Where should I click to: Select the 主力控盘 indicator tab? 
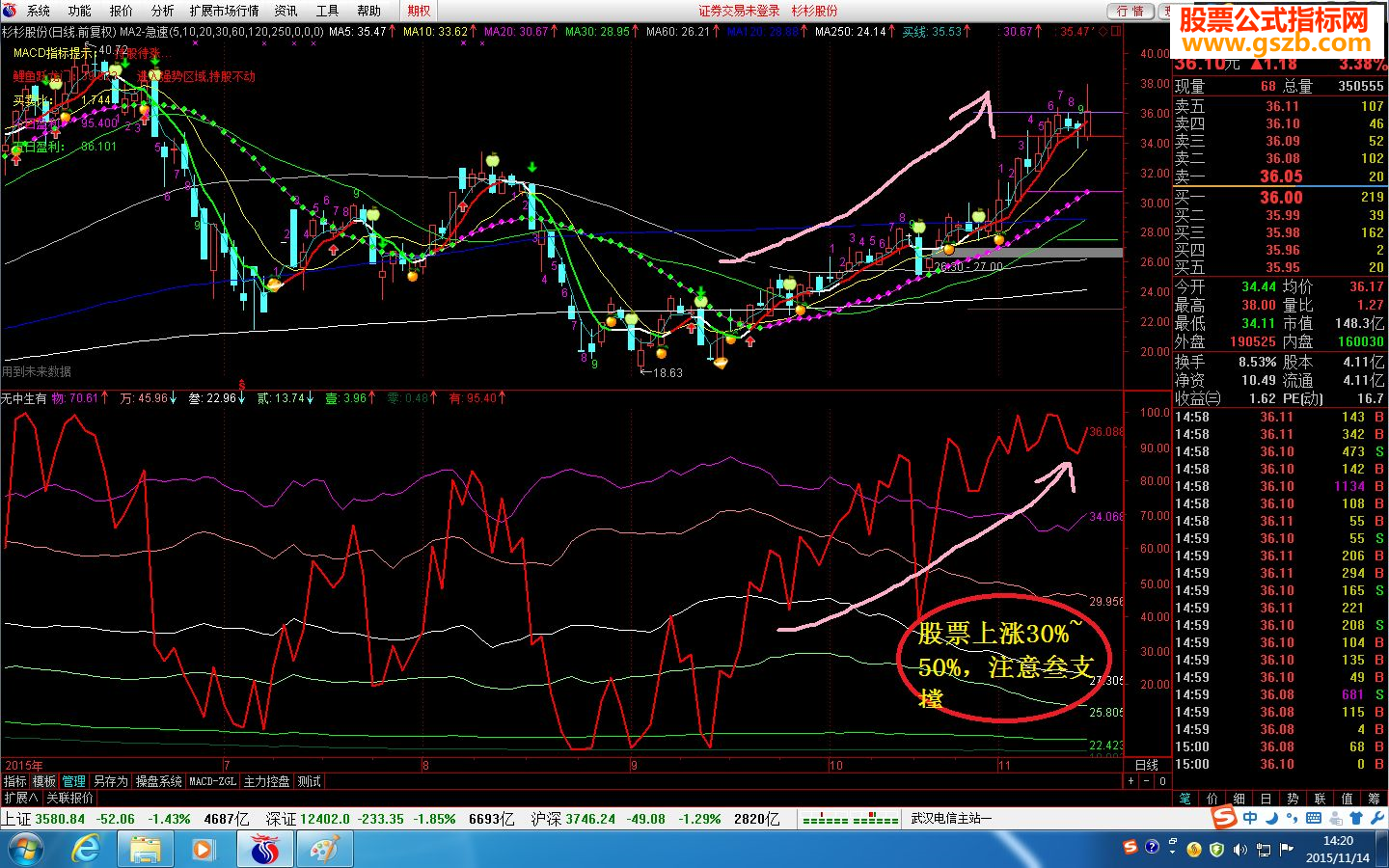[267, 781]
